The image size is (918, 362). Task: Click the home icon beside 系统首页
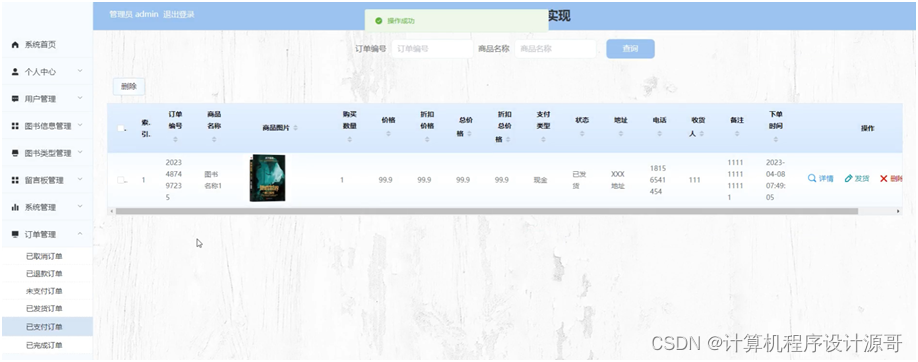pyautogui.click(x=15, y=45)
